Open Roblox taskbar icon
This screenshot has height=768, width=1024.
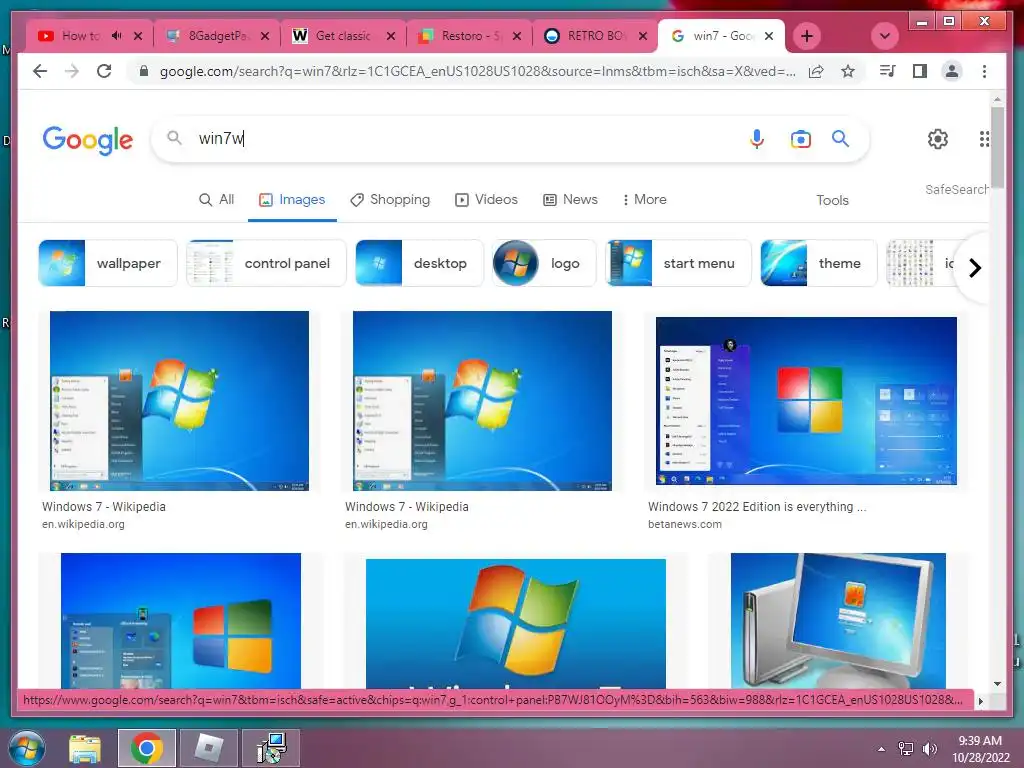coord(209,748)
